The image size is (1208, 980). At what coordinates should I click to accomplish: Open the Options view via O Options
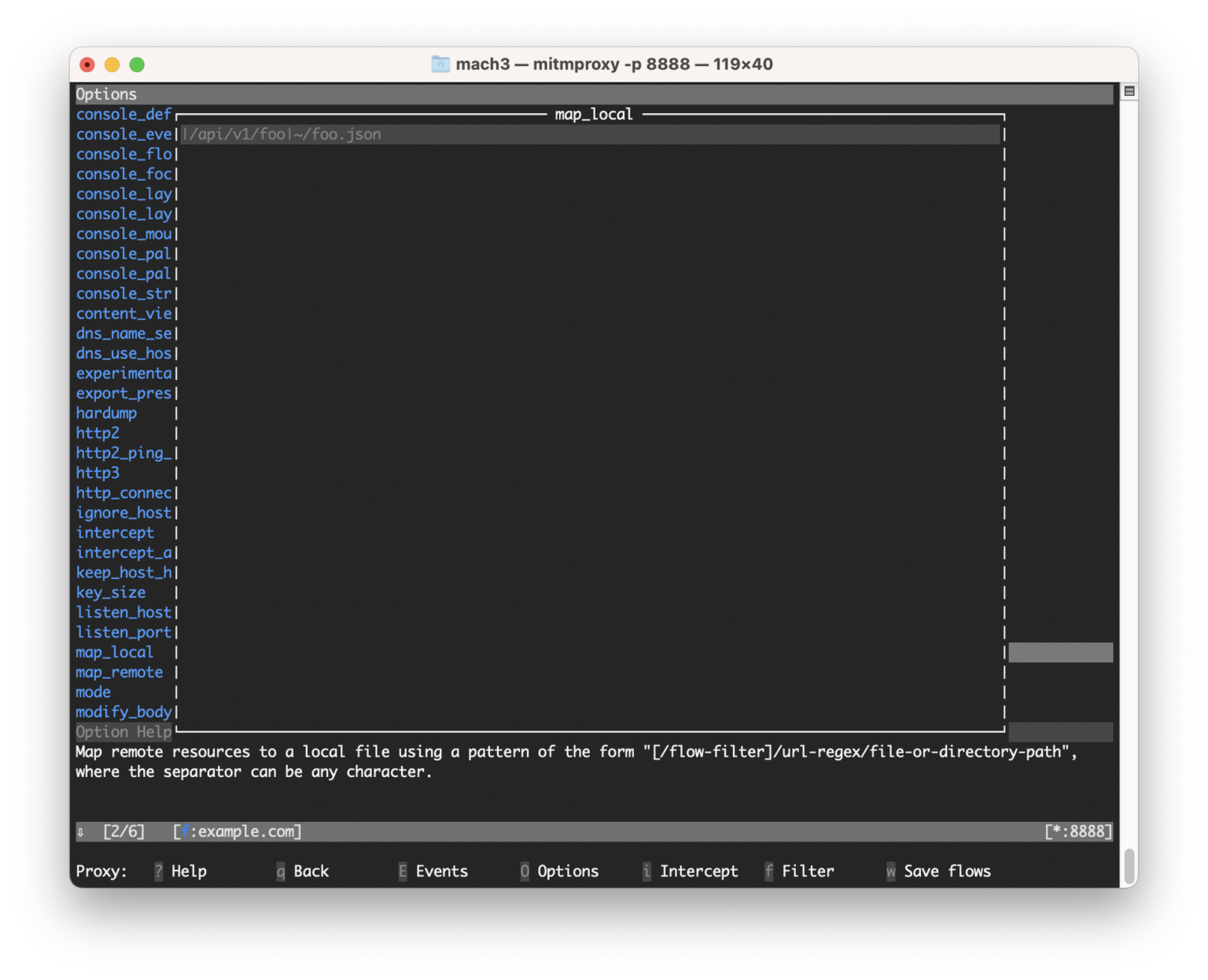tap(560, 871)
